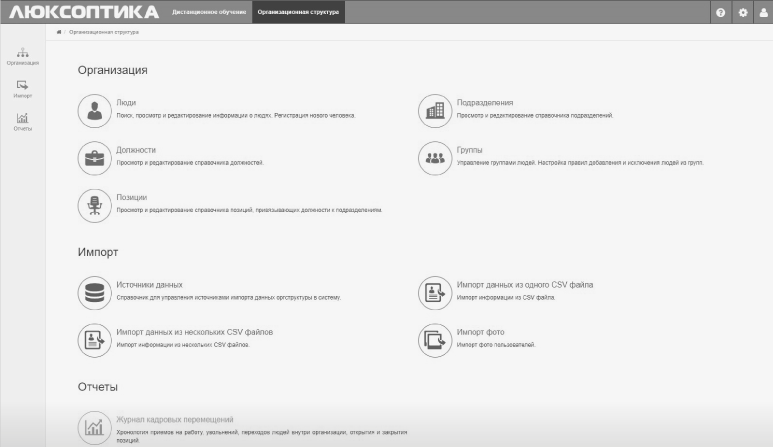Screen dimensions: 773x447
Task: Go to home via breadcrumb house icon
Action: 59,32
